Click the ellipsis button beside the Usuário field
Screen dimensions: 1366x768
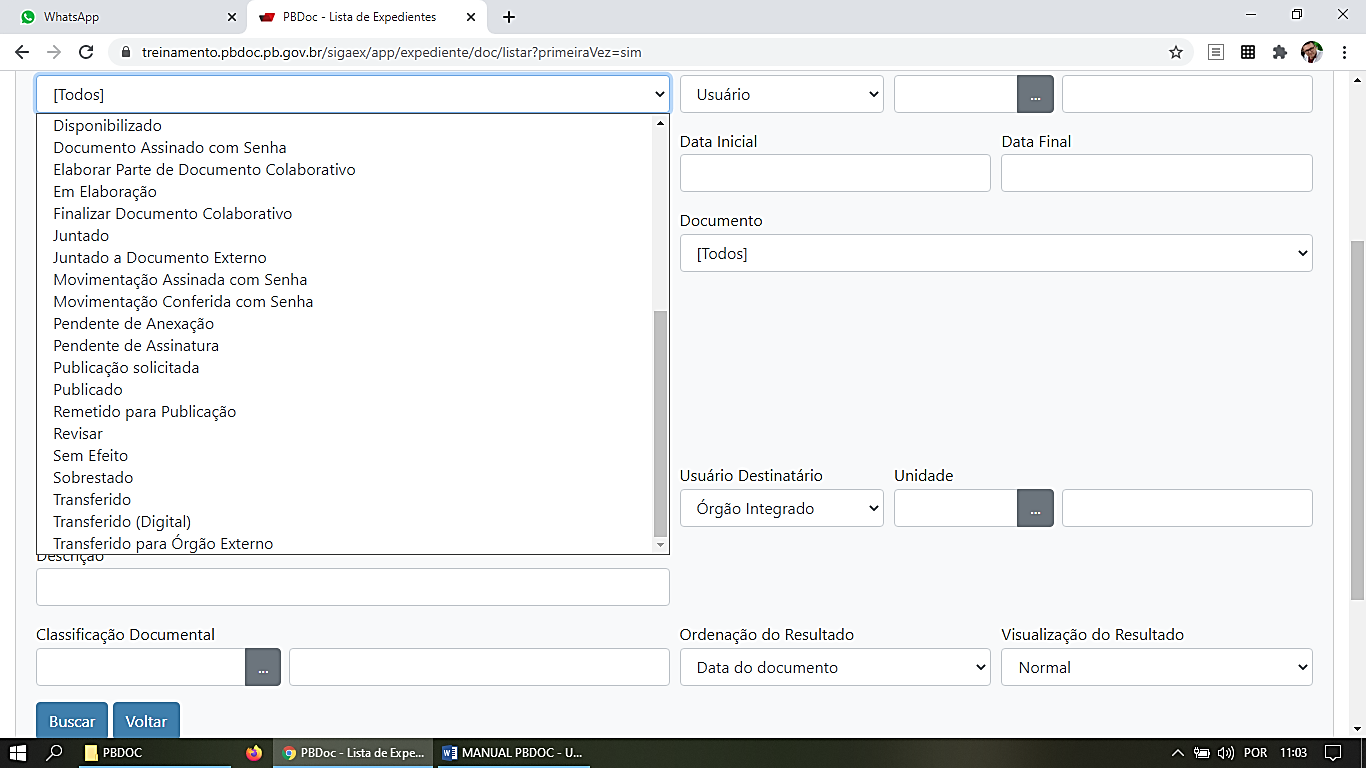pyautogui.click(x=1035, y=94)
